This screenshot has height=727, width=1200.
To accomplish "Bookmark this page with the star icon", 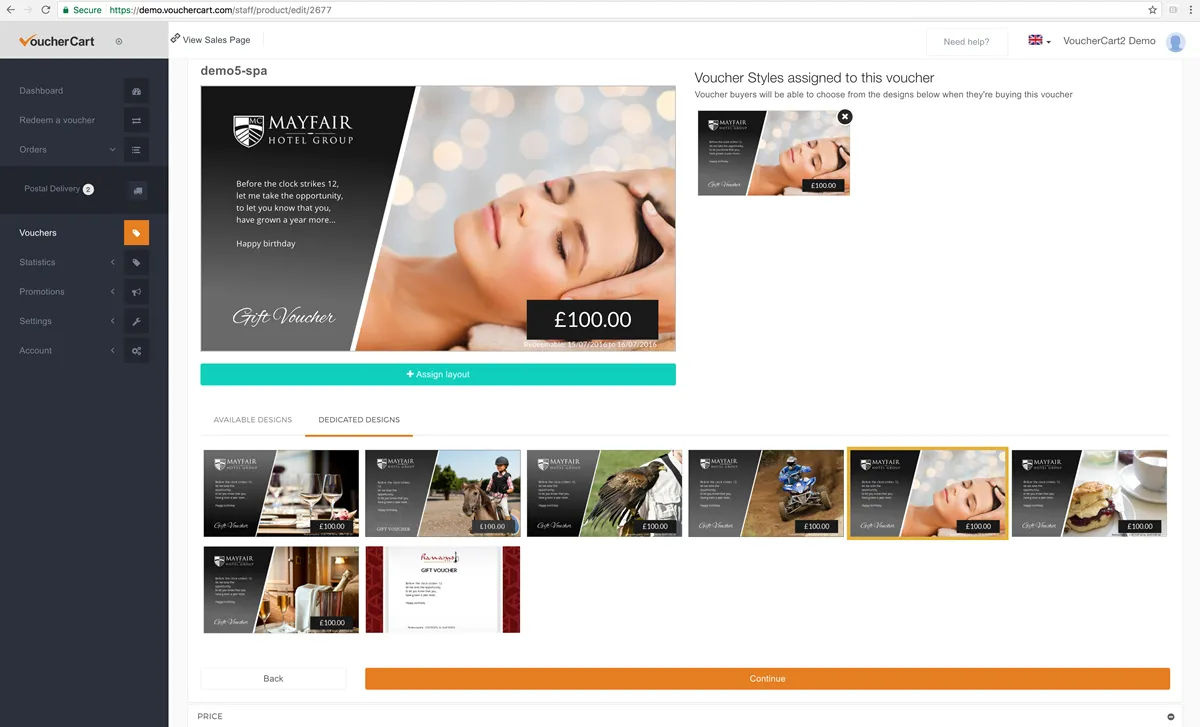I will pos(1153,10).
